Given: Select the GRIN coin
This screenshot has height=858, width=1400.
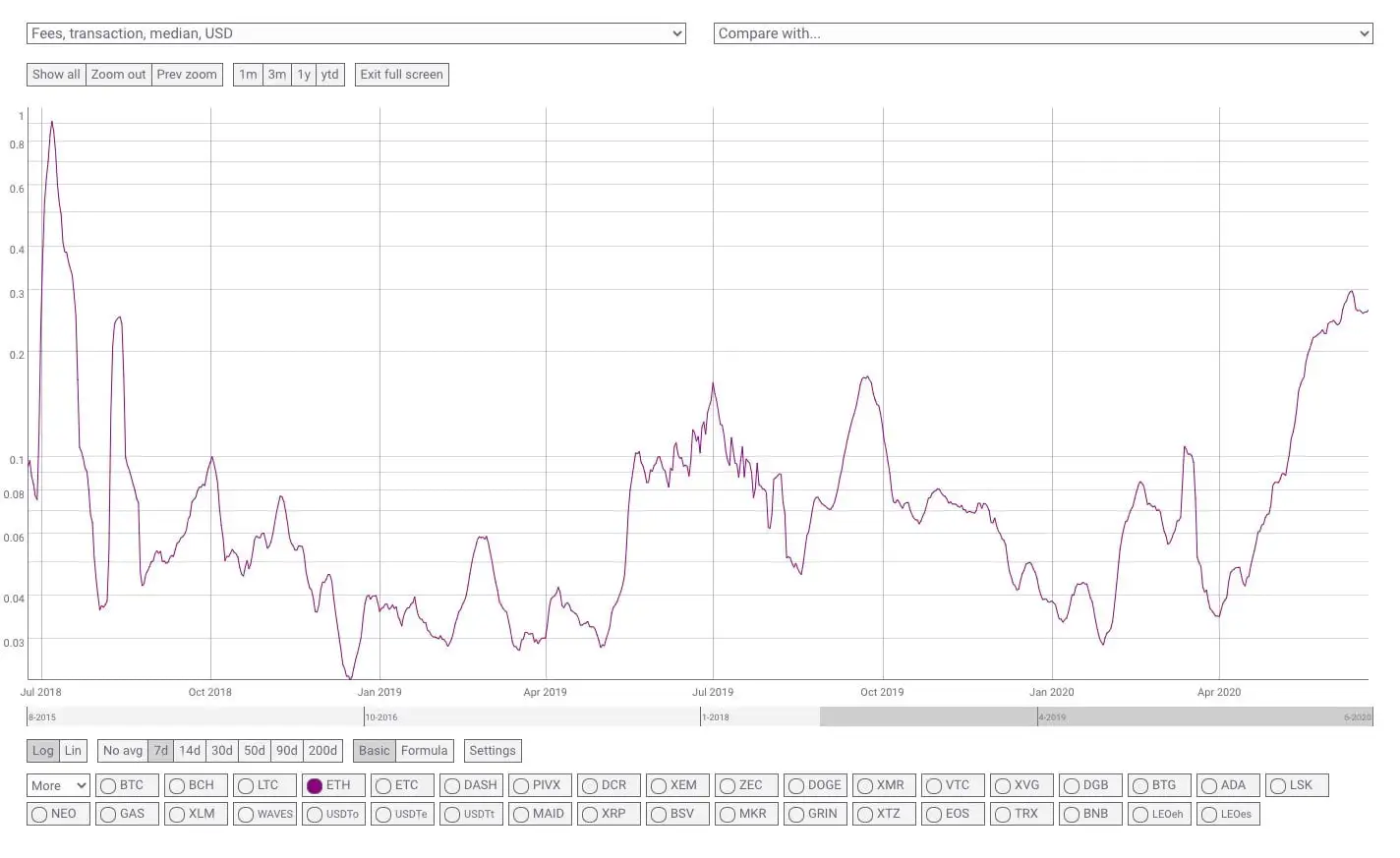Looking at the screenshot, I should (x=797, y=814).
